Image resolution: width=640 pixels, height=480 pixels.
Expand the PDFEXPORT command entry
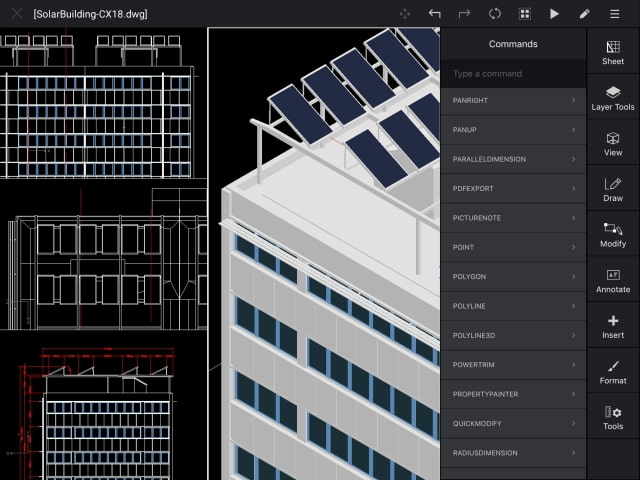[x=573, y=188]
